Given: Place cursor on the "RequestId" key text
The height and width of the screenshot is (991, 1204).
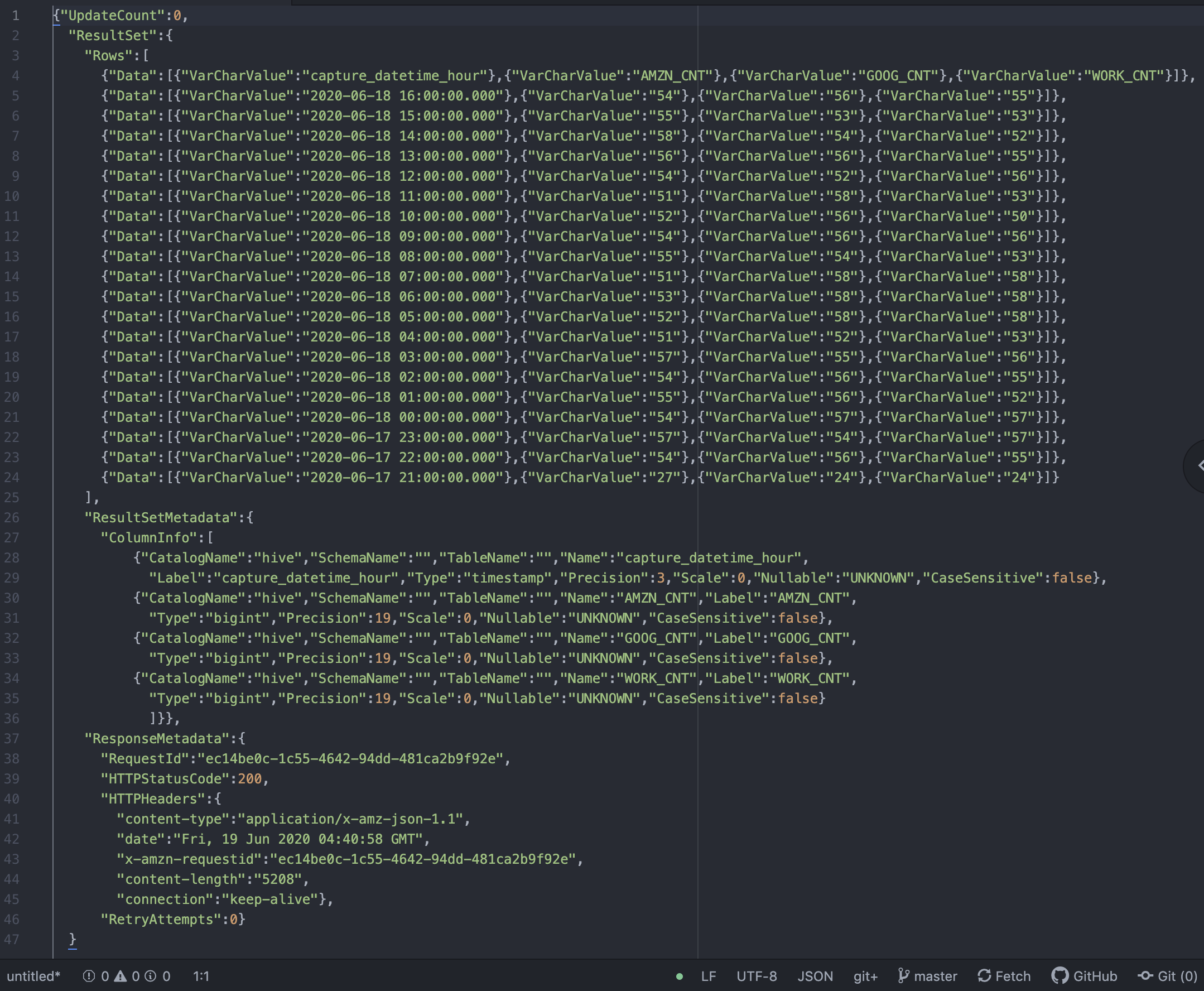Looking at the screenshot, I should 145,759.
